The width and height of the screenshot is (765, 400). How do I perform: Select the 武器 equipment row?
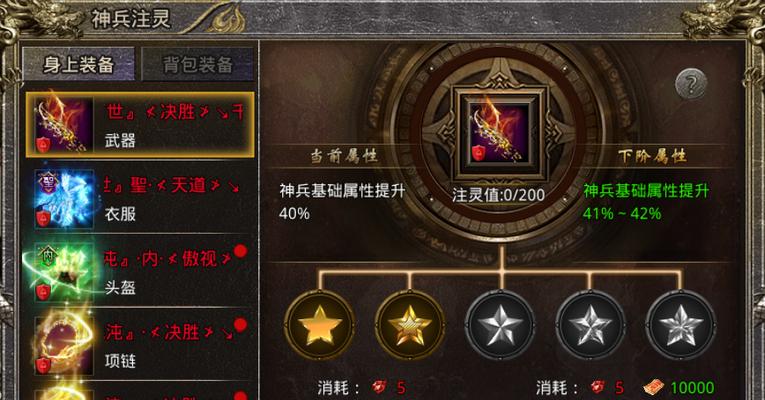coord(140,125)
